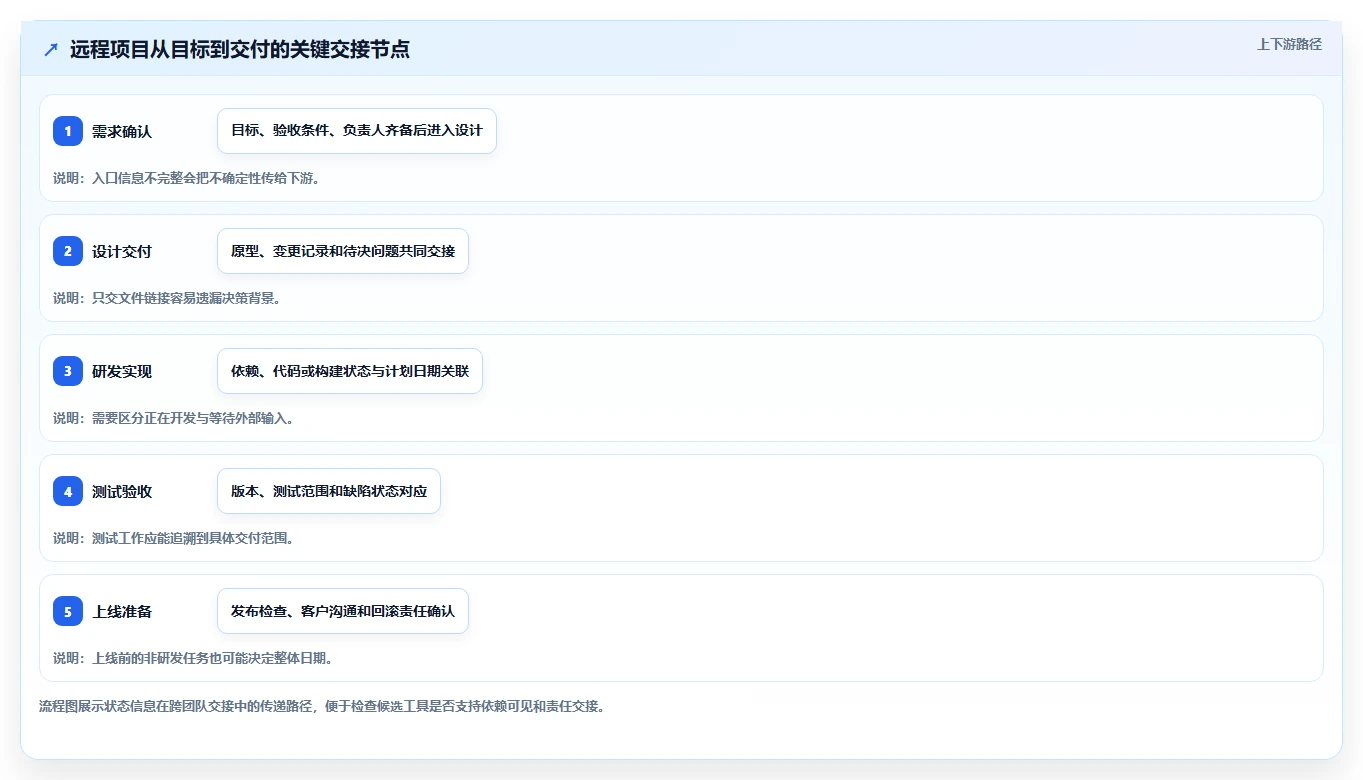Click the note 上线前的非研发任务也可能决定整体日期
The width and height of the screenshot is (1363, 780).
coord(193,658)
